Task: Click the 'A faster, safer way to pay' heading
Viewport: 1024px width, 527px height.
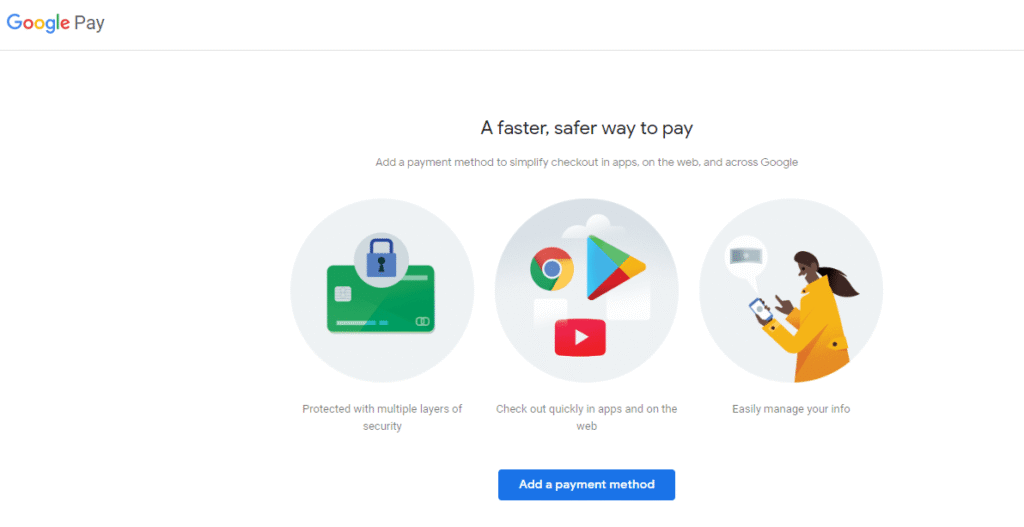Action: [586, 128]
